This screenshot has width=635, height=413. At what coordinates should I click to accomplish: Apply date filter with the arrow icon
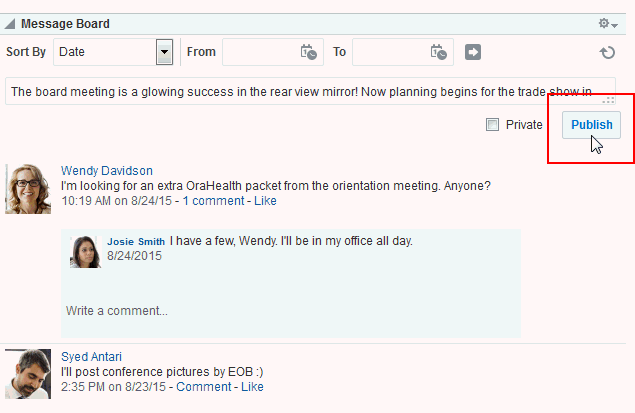[x=473, y=52]
